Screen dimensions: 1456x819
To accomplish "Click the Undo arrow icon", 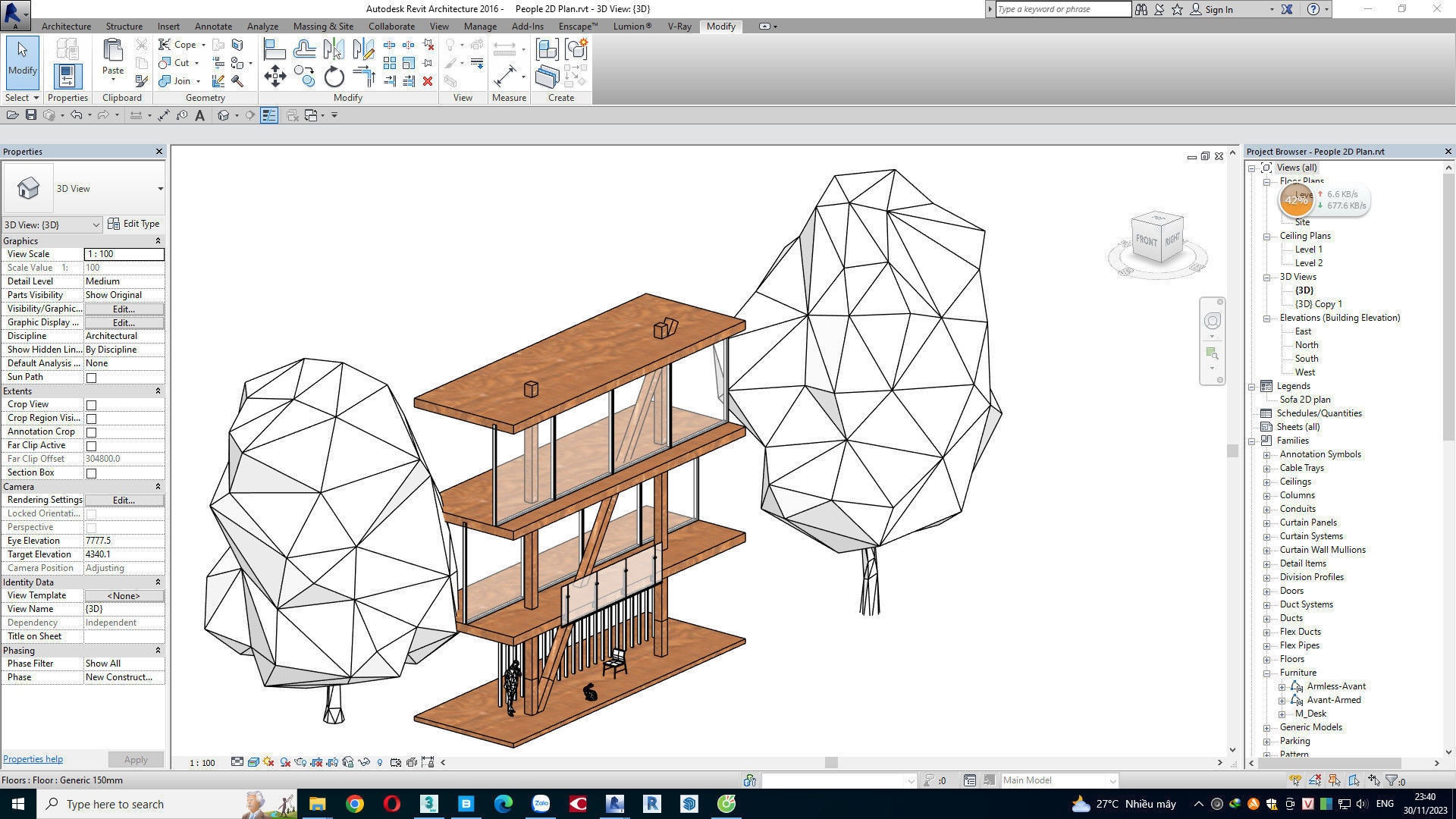I will click(76, 115).
